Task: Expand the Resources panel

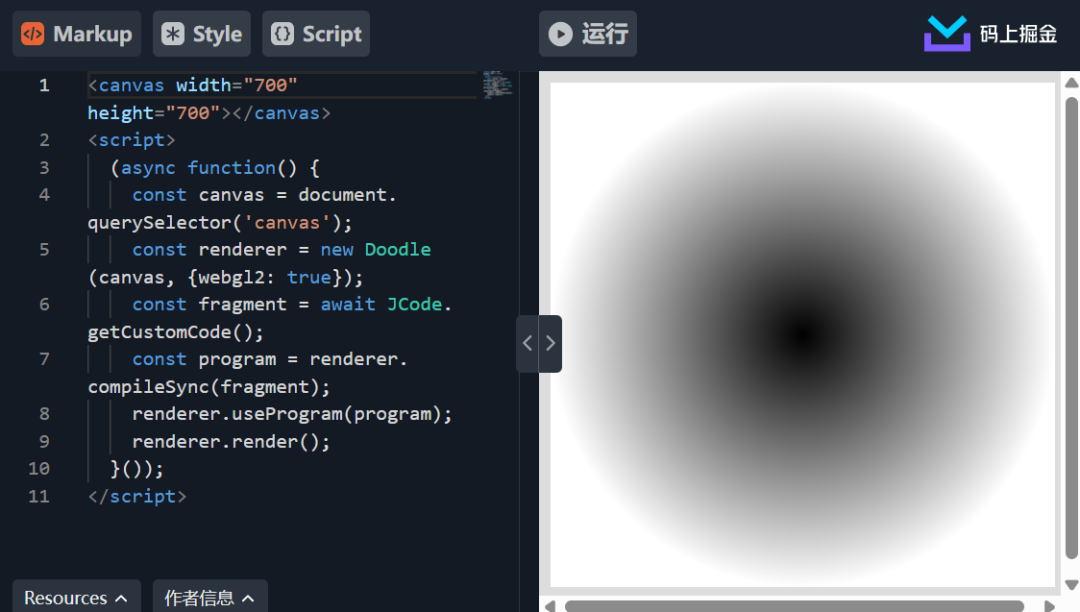Action: point(76,597)
